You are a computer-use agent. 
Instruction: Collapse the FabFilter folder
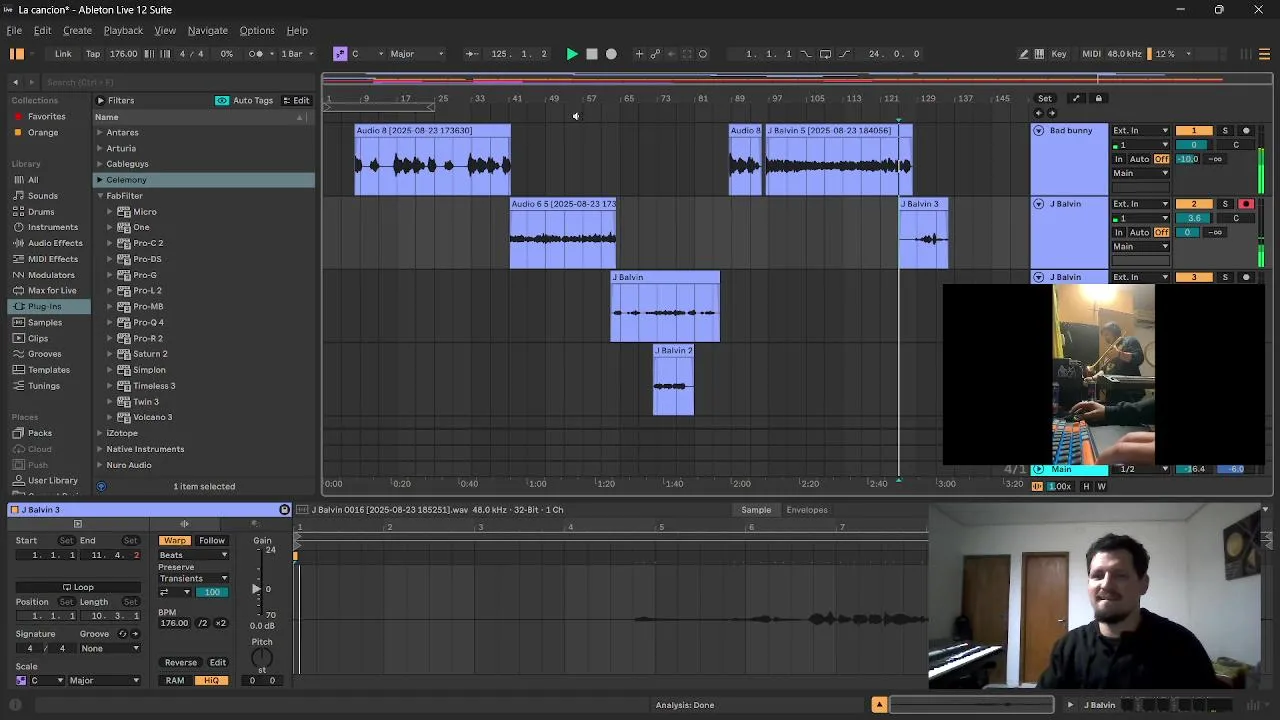point(100,196)
